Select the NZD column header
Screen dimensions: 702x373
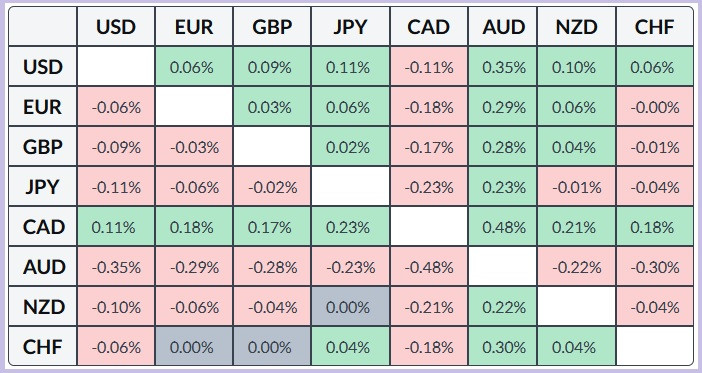(577, 26)
